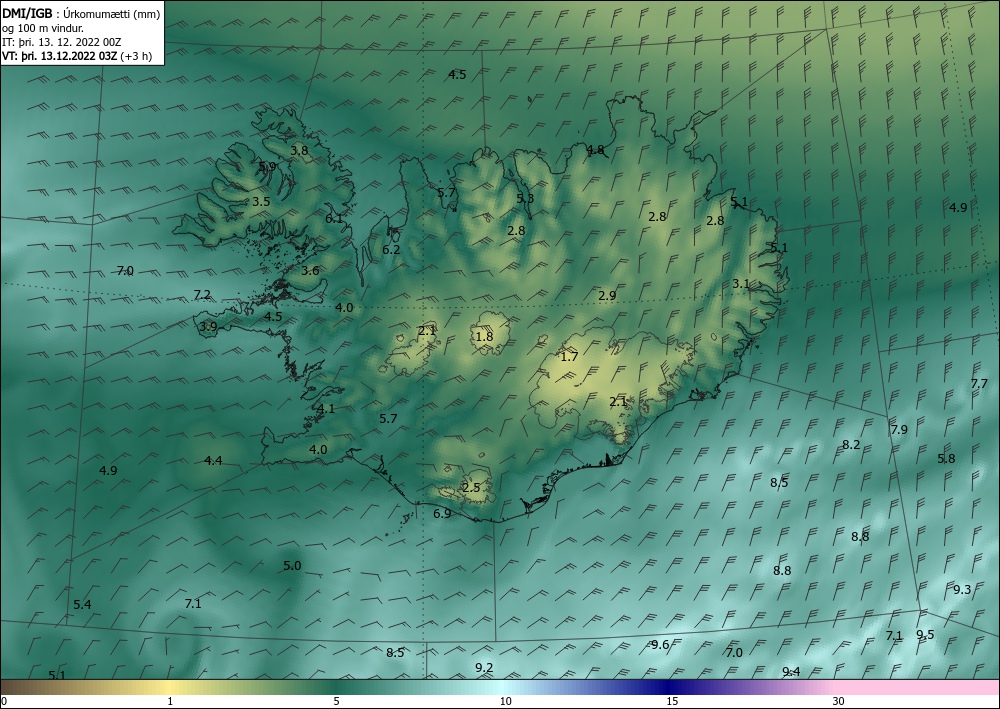Select the 5.8 value label
1000x709 pixels.
[x=946, y=458]
